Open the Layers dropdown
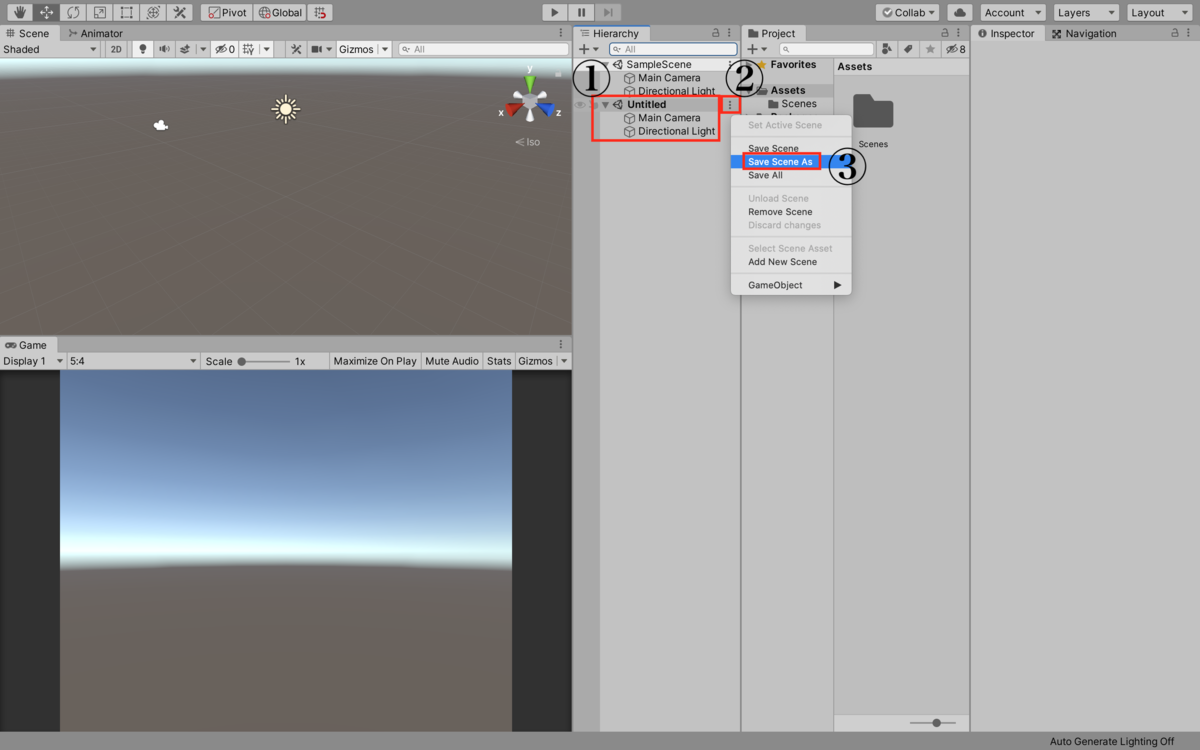1200x750 pixels. click(1085, 13)
